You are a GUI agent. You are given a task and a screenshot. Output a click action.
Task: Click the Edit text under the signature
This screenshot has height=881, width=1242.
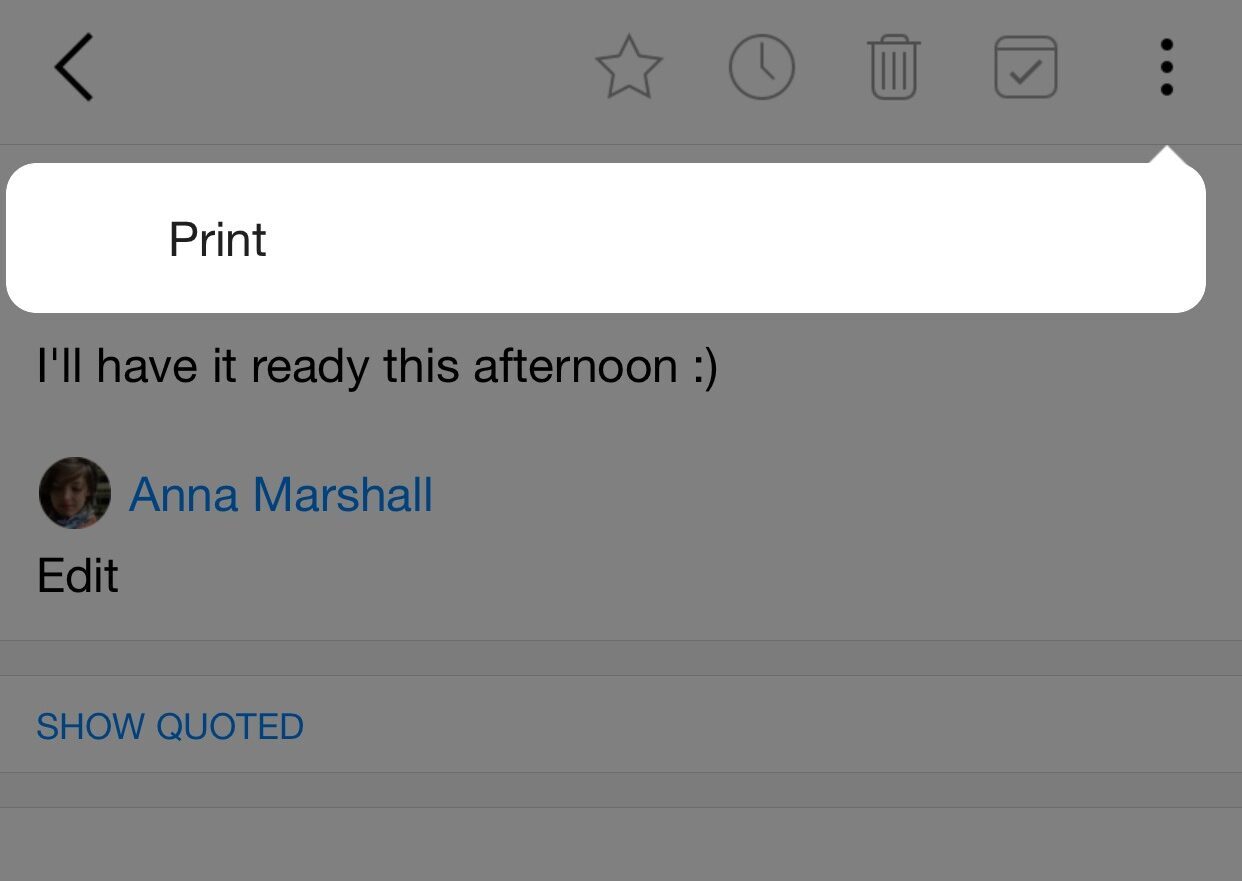point(78,576)
